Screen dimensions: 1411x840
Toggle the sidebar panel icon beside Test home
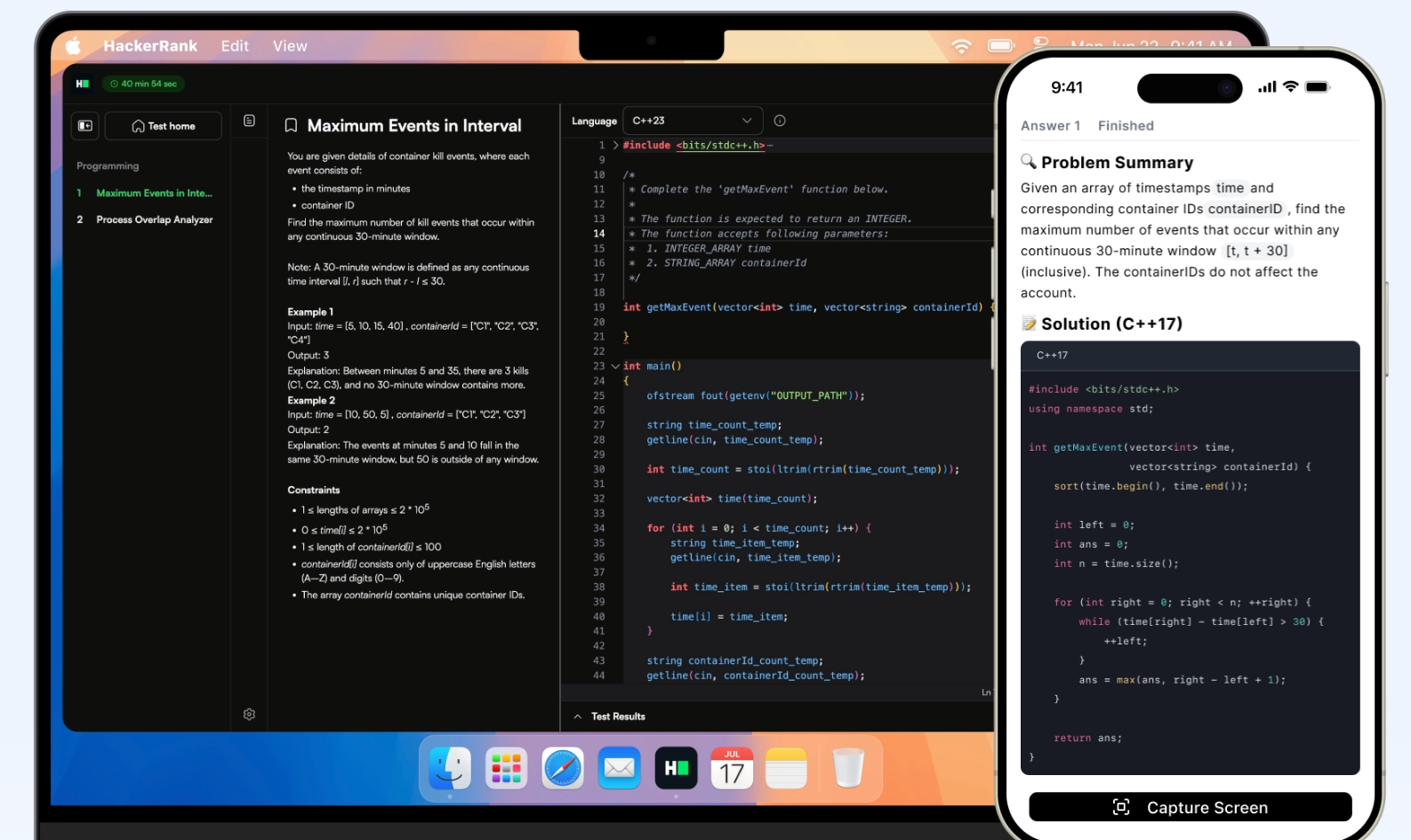(x=85, y=126)
